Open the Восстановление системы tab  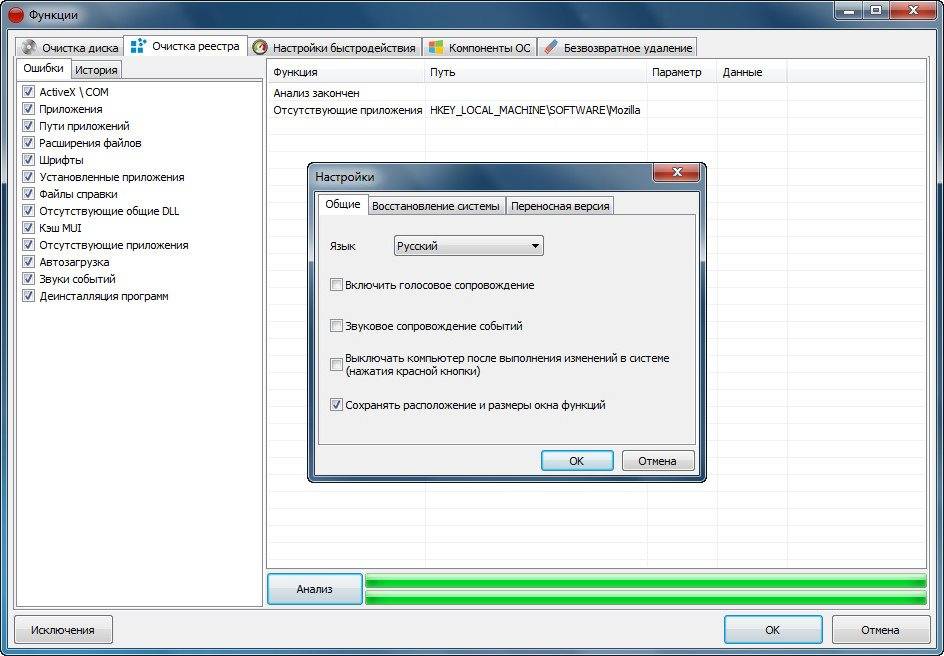pyautogui.click(x=436, y=206)
